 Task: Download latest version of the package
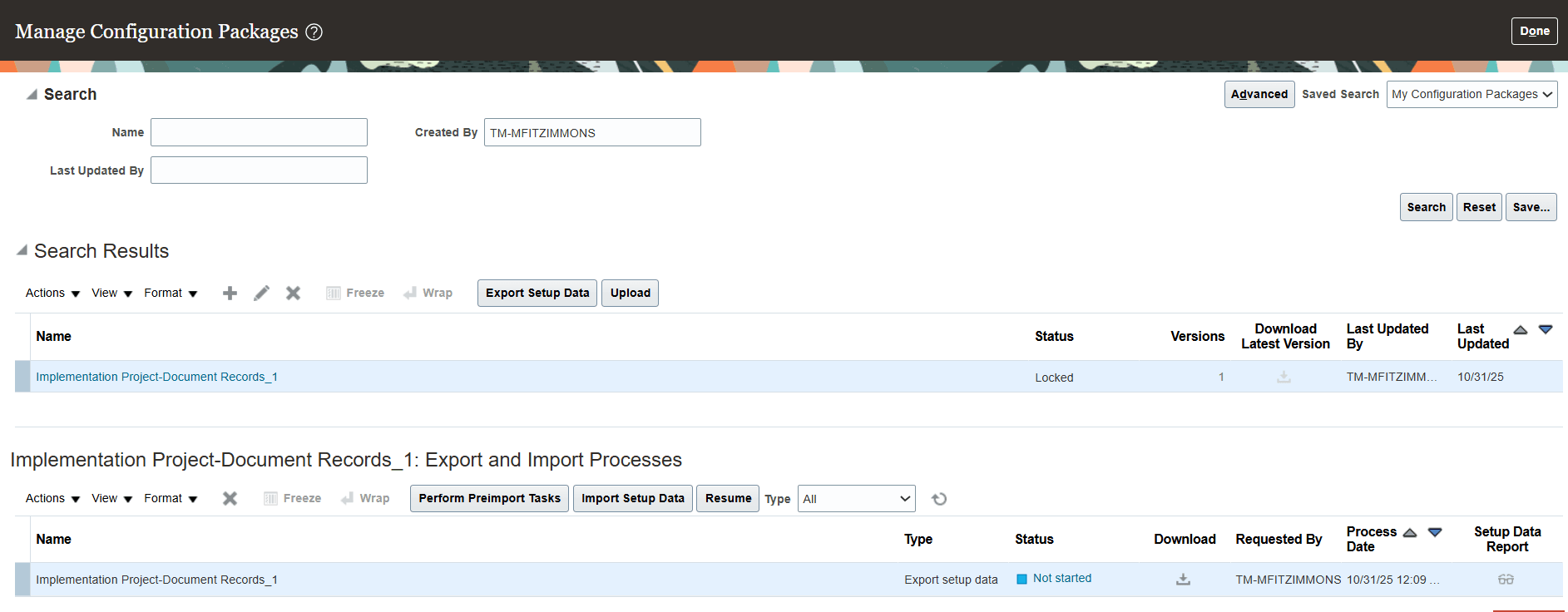(1284, 377)
